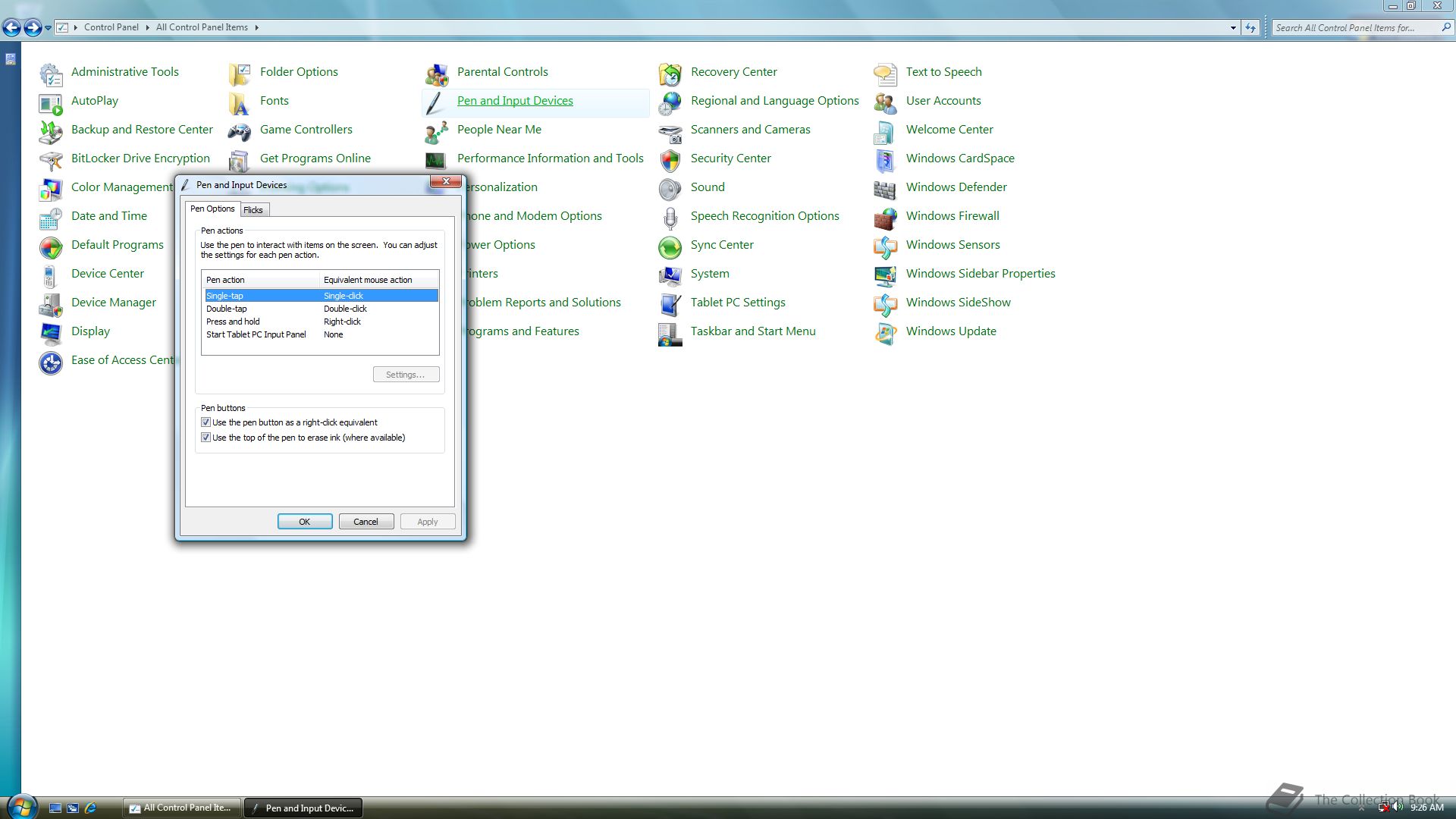Open the Windows Update icon
The height and width of the screenshot is (819, 1456).
[886, 333]
